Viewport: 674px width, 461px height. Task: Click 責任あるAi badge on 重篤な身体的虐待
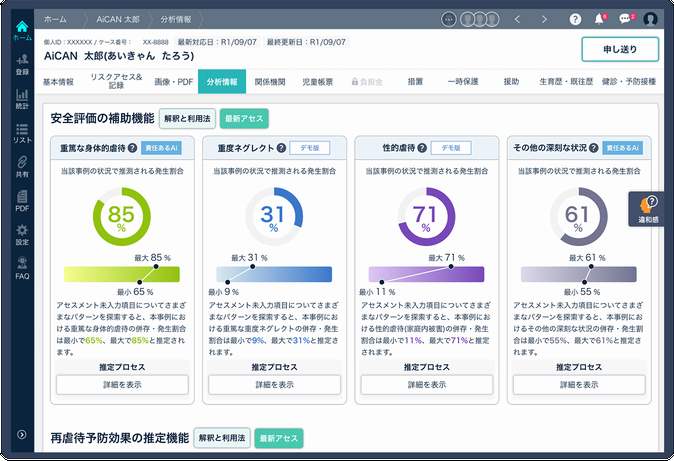coord(161,148)
